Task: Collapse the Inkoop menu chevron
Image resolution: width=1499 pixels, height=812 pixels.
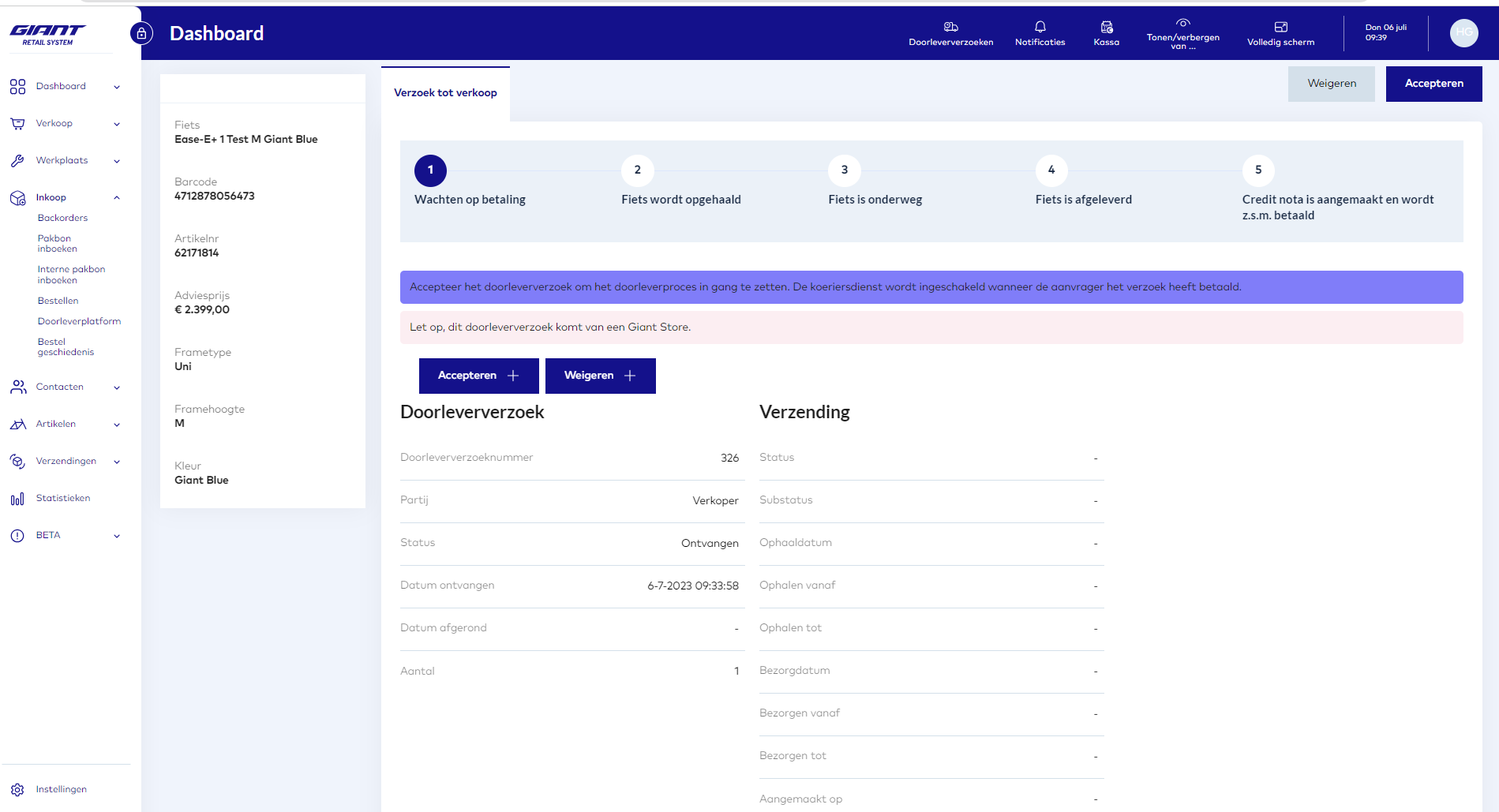Action: point(117,198)
